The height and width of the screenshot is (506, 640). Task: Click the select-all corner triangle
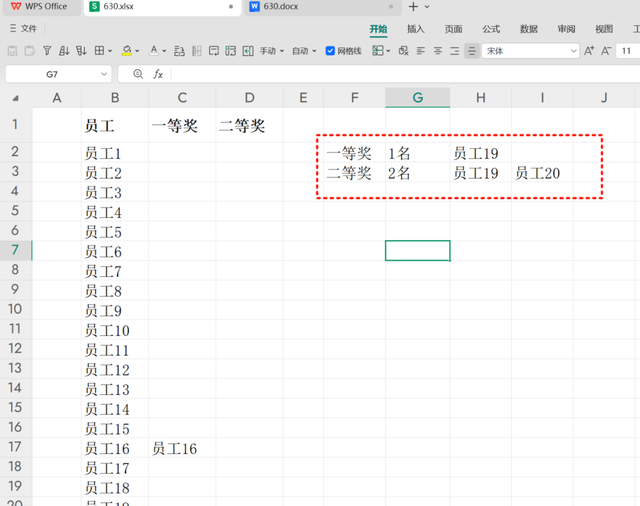click(16, 98)
